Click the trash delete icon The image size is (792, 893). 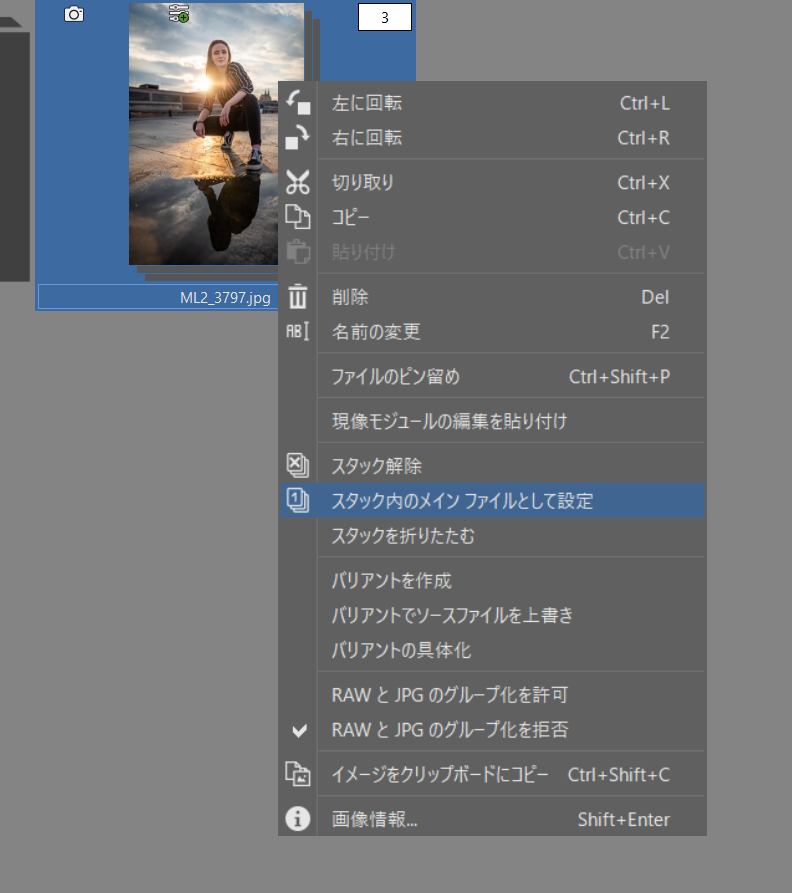pos(298,297)
